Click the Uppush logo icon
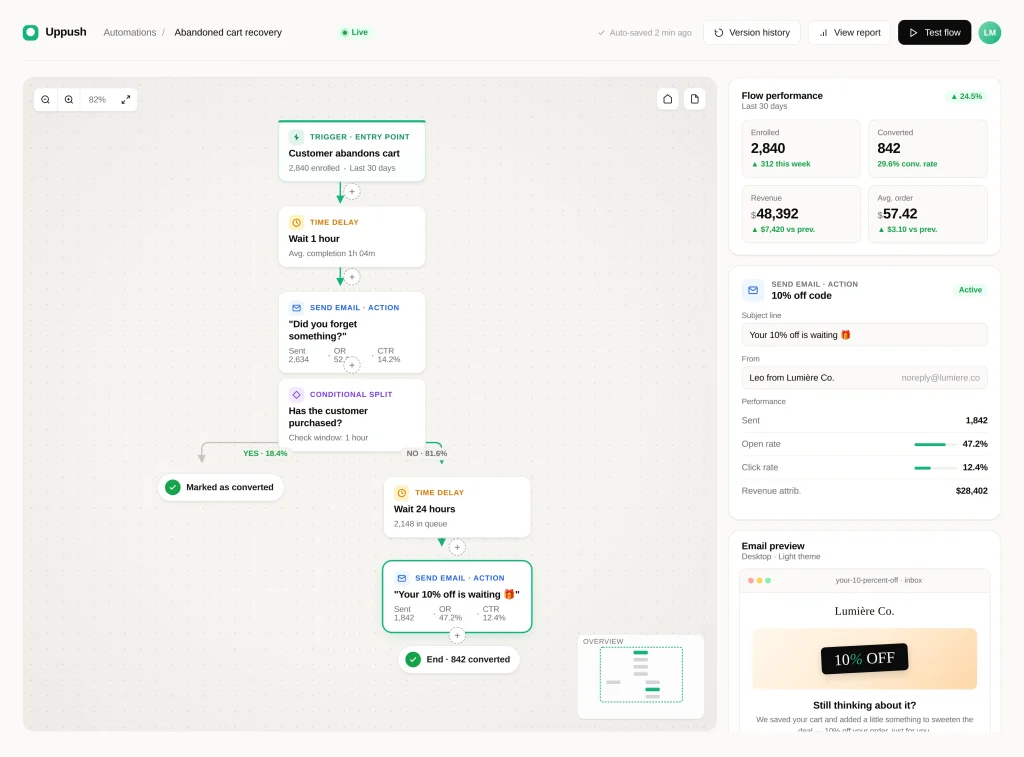1024x757 pixels. tap(30, 33)
